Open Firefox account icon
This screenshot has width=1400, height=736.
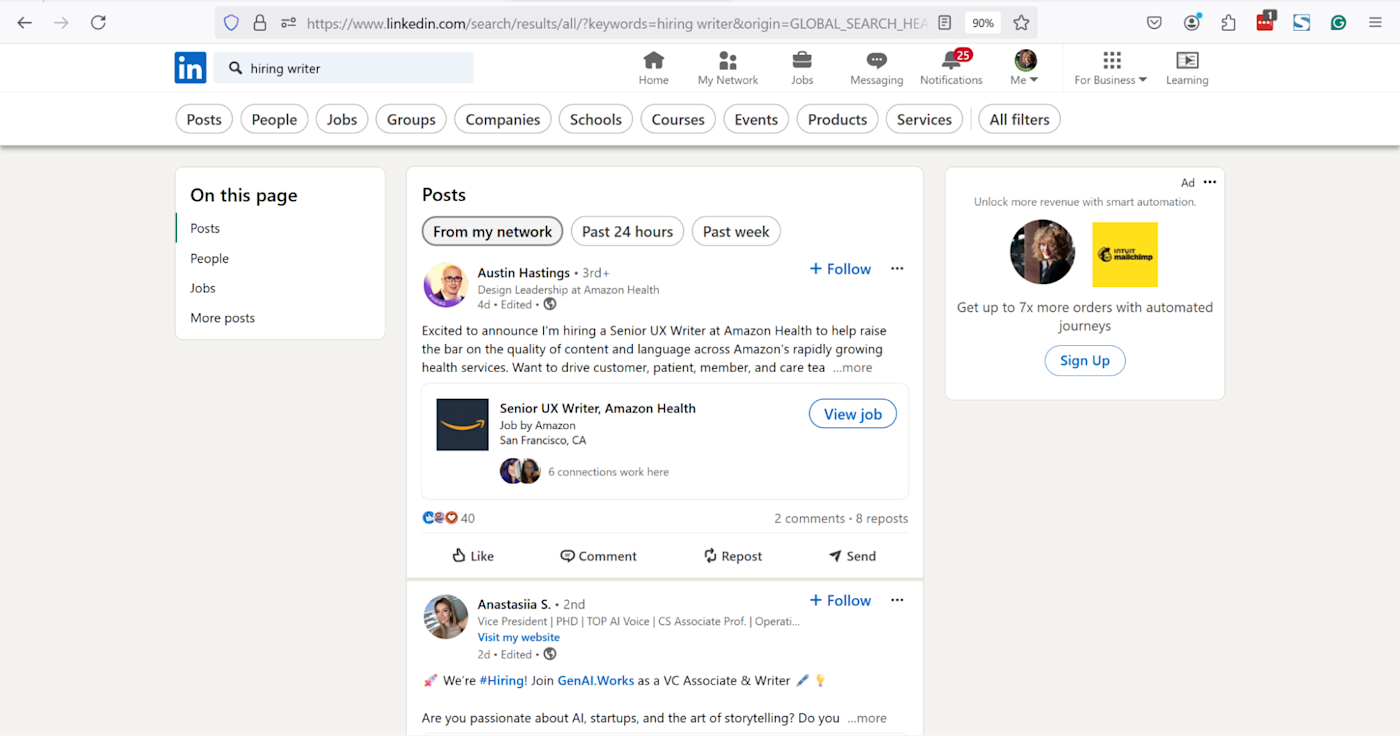[1192, 22]
